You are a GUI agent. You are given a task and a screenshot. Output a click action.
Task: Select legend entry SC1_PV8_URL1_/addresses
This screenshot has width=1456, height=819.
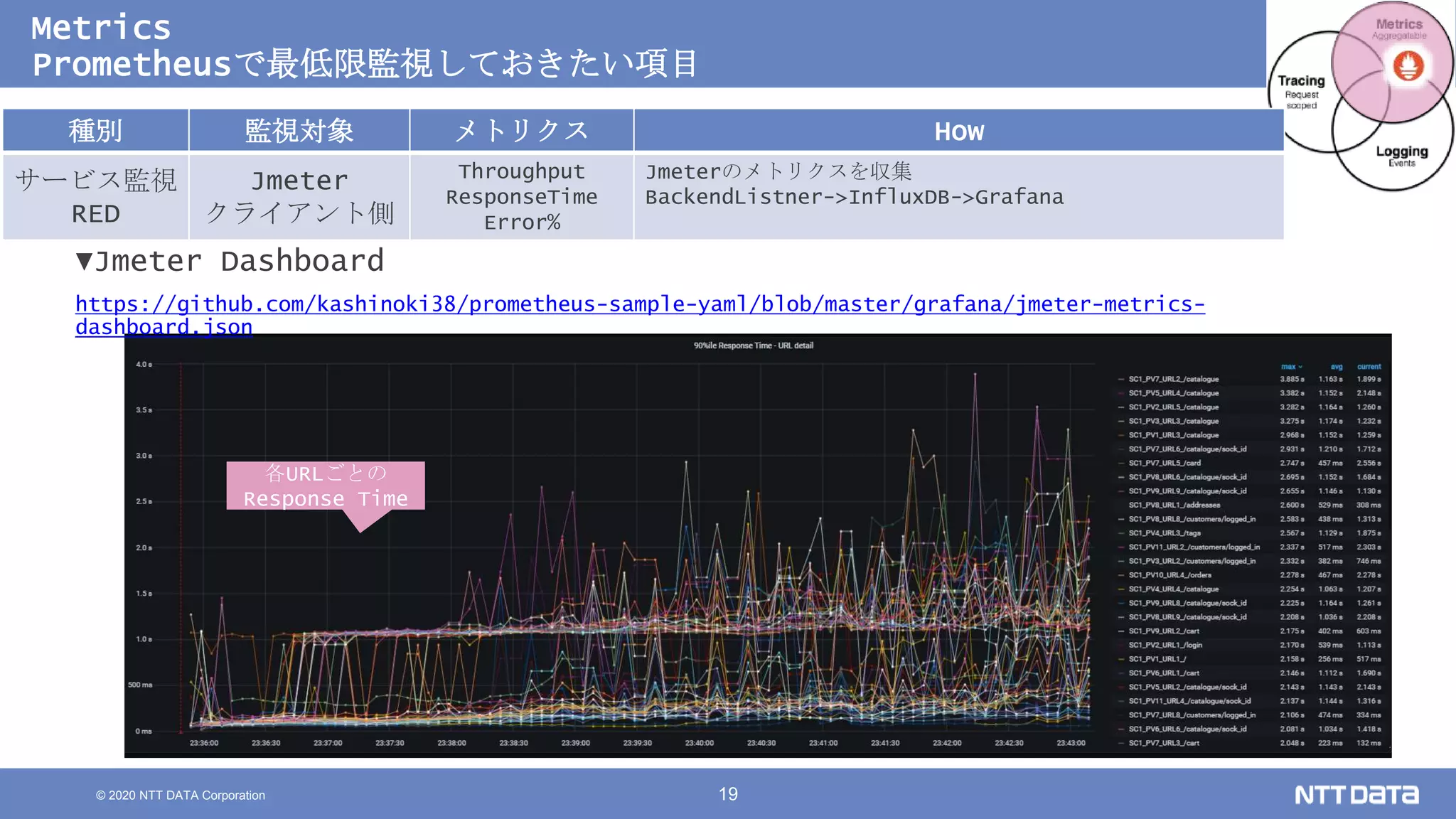(1174, 505)
